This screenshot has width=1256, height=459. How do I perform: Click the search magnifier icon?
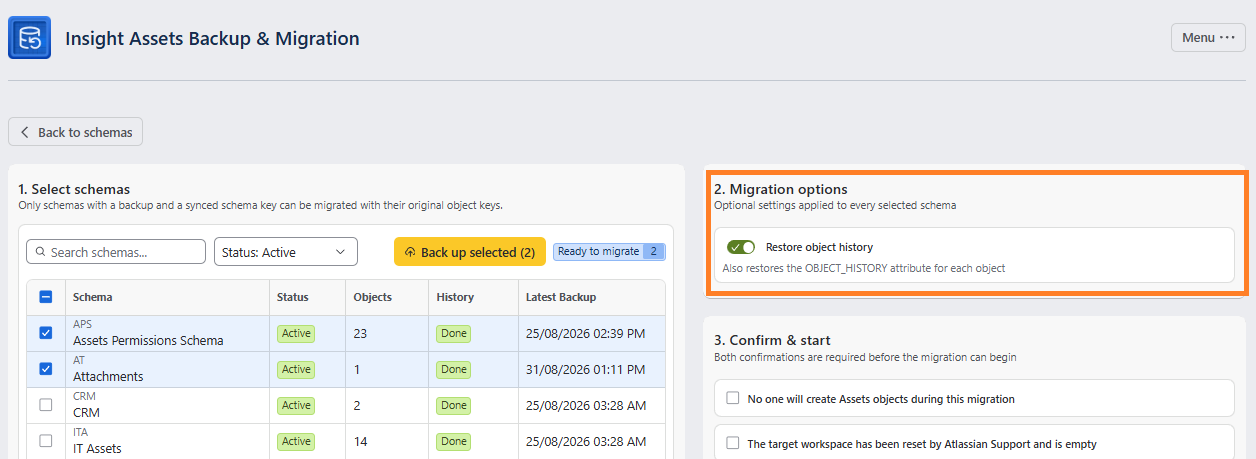click(x=40, y=252)
